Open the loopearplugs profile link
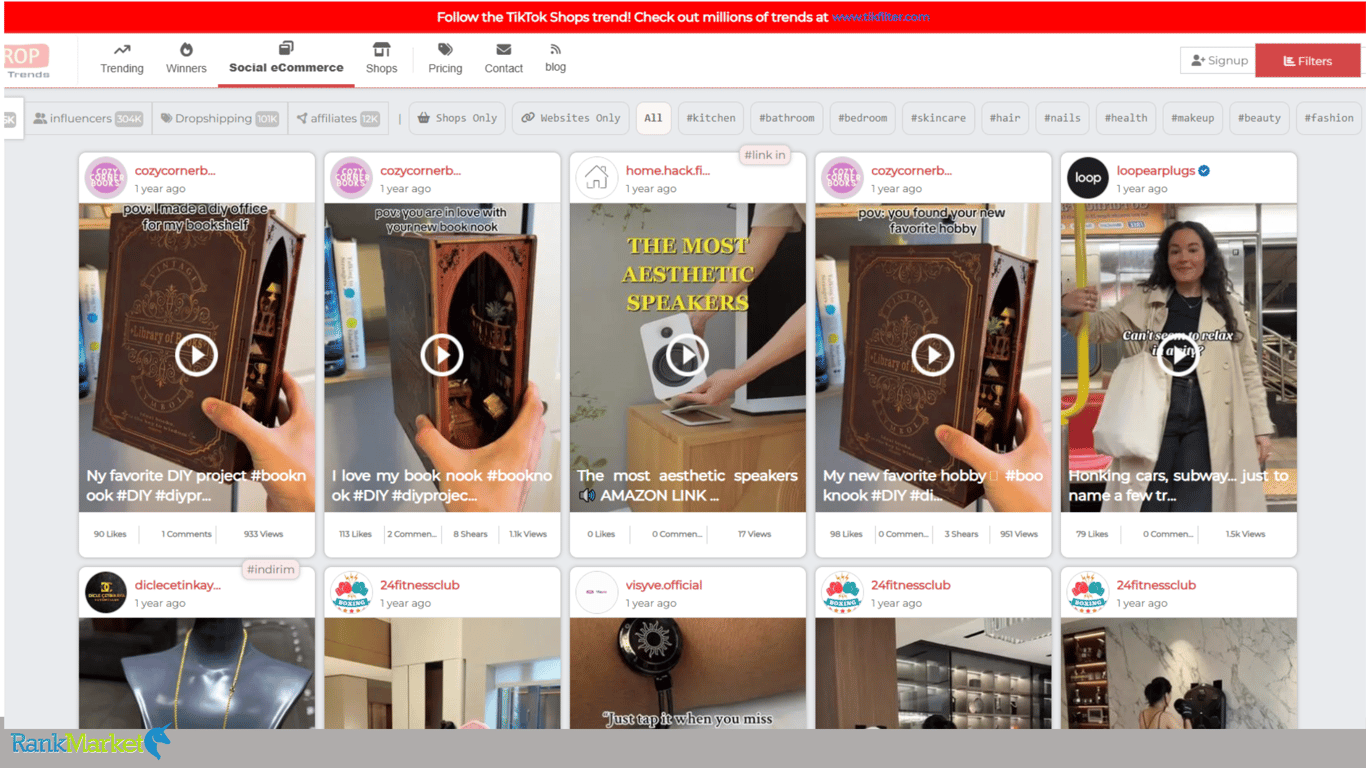The height and width of the screenshot is (768, 1366). pos(1155,171)
